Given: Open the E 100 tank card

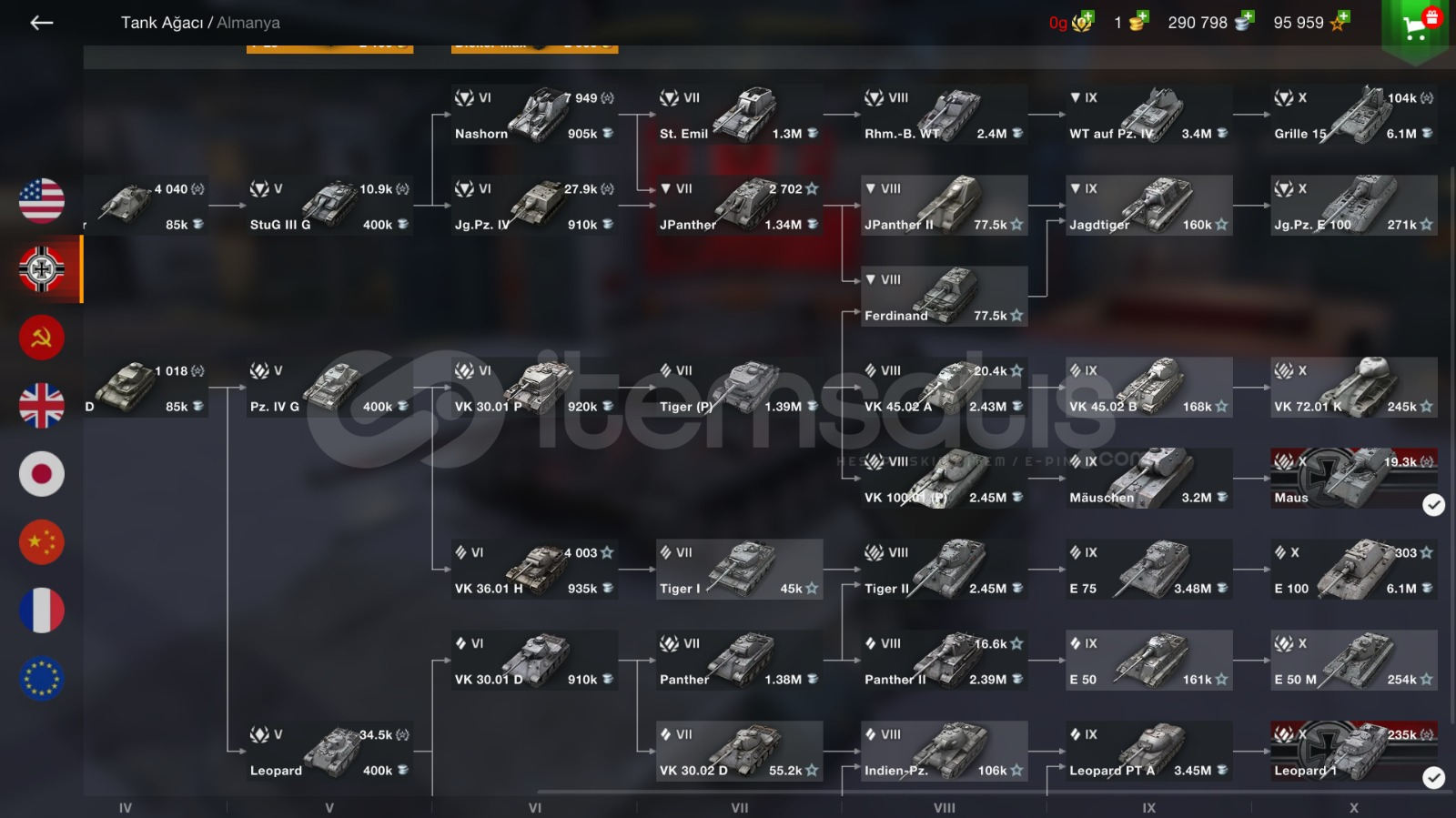Looking at the screenshot, I should 1353,570.
